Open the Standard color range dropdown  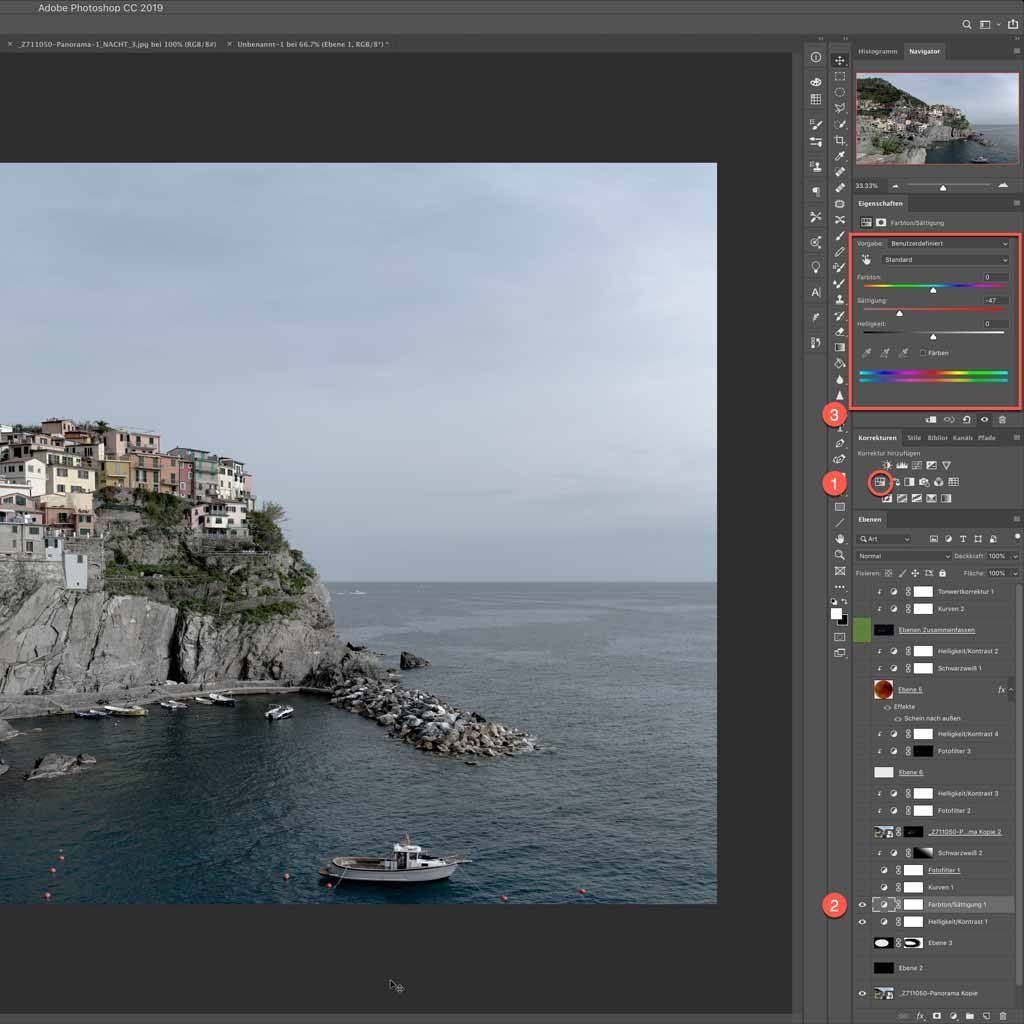pyautogui.click(x=946, y=260)
